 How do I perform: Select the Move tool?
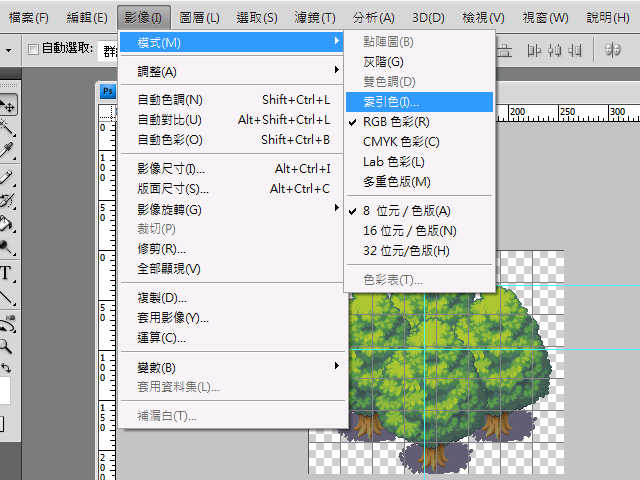point(7,105)
